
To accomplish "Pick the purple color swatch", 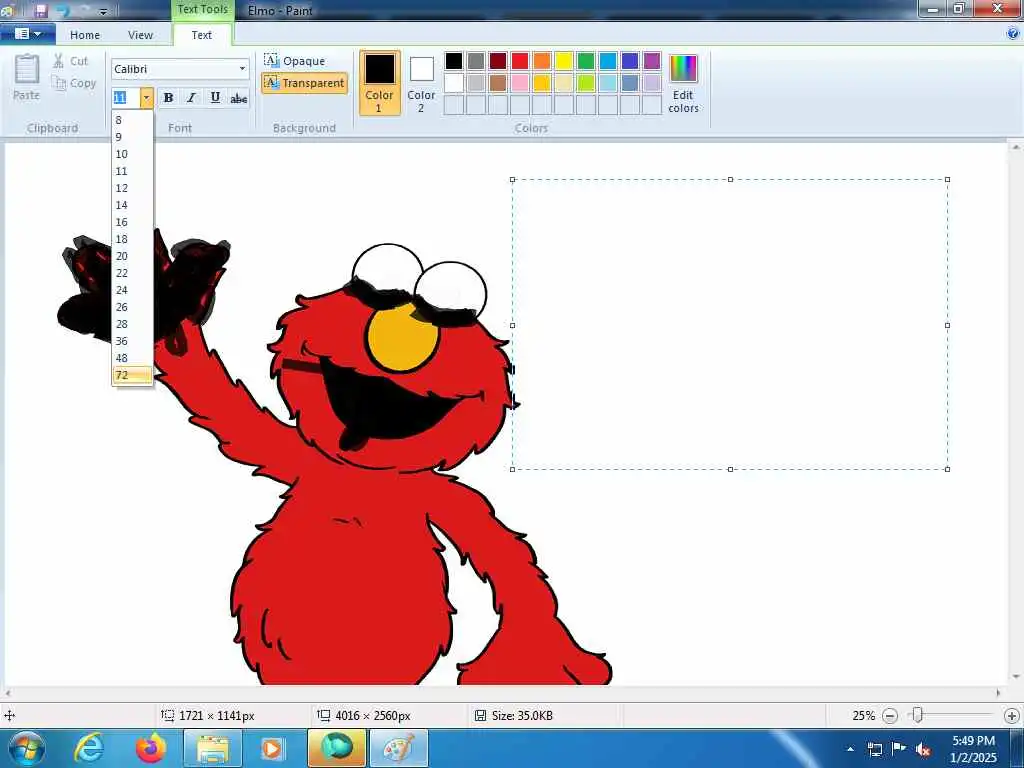I will (x=652, y=61).
